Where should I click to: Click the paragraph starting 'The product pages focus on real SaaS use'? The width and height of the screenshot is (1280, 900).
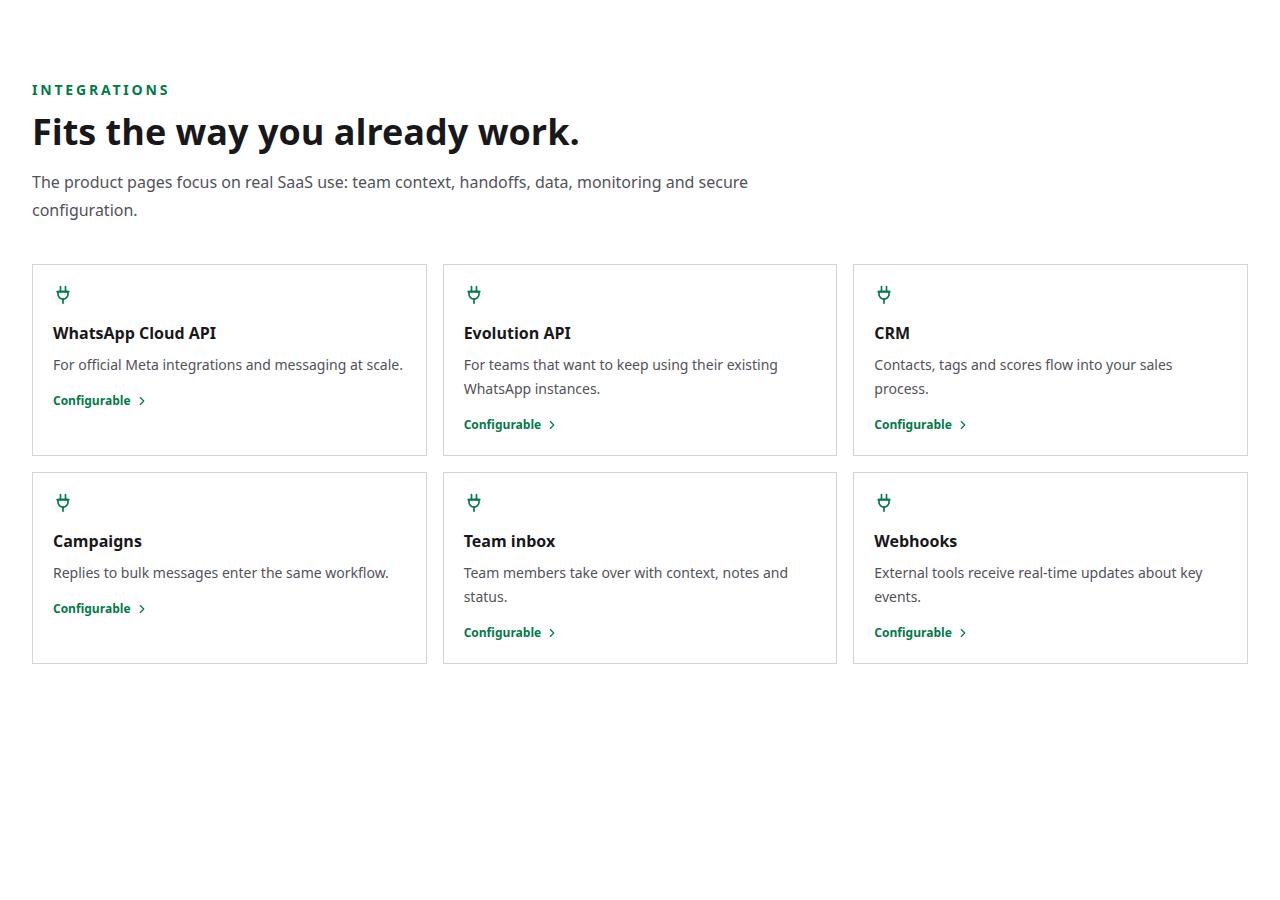390,196
